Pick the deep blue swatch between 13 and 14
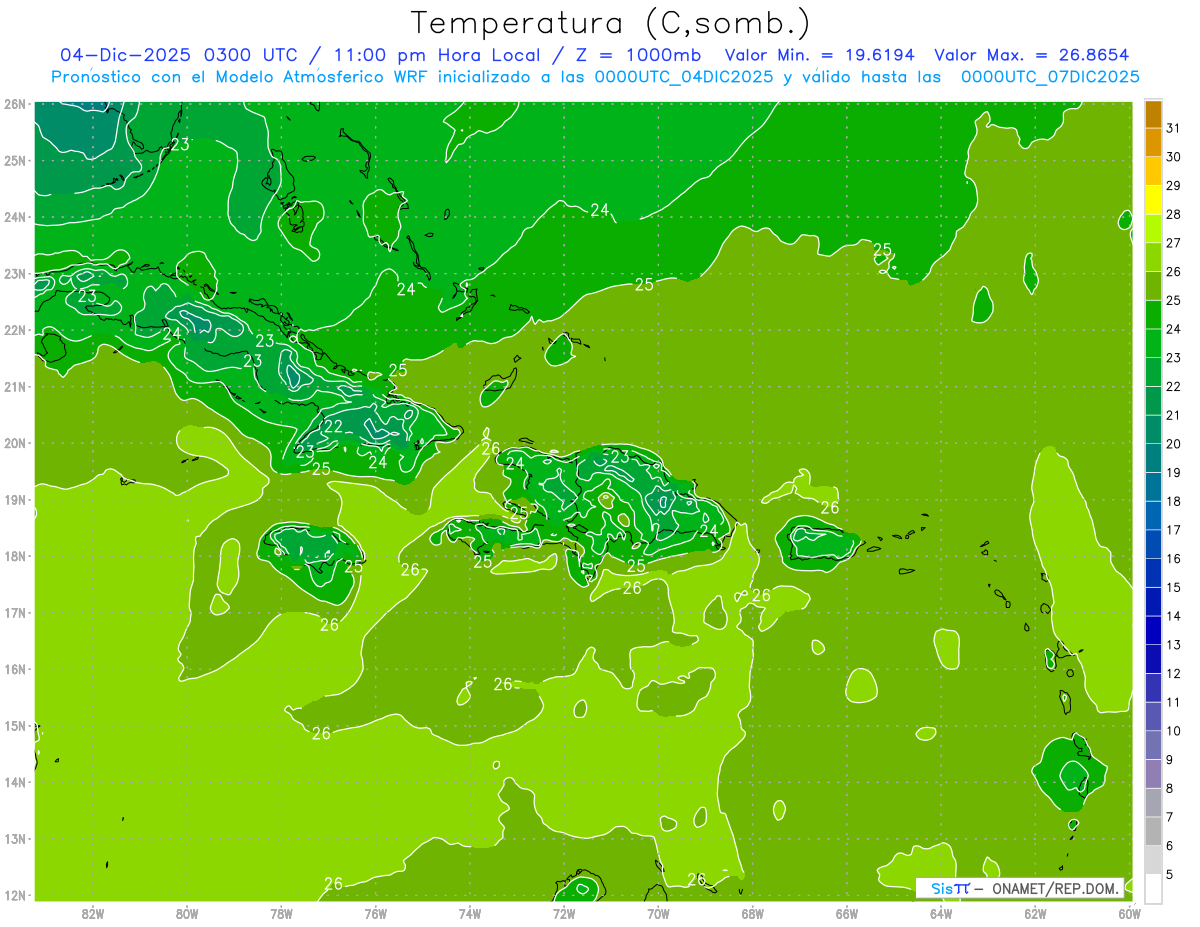This screenshot has height=927, width=1200. (x=1153, y=631)
